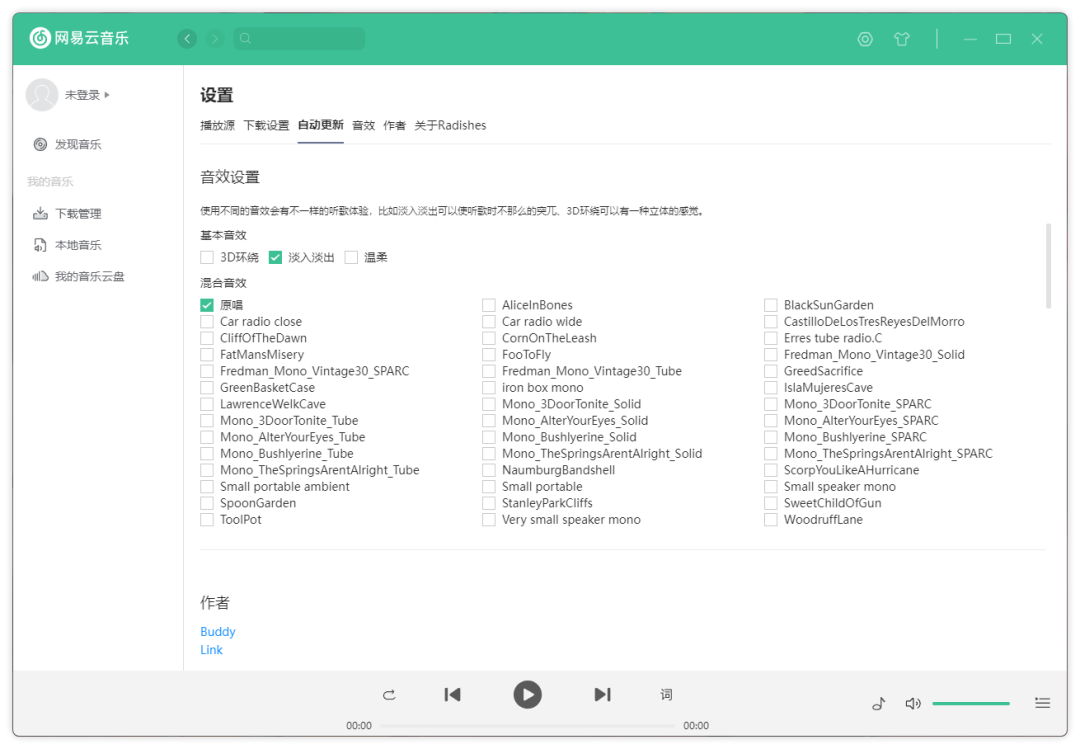Toggle the loop playback mode icon

pos(389,695)
